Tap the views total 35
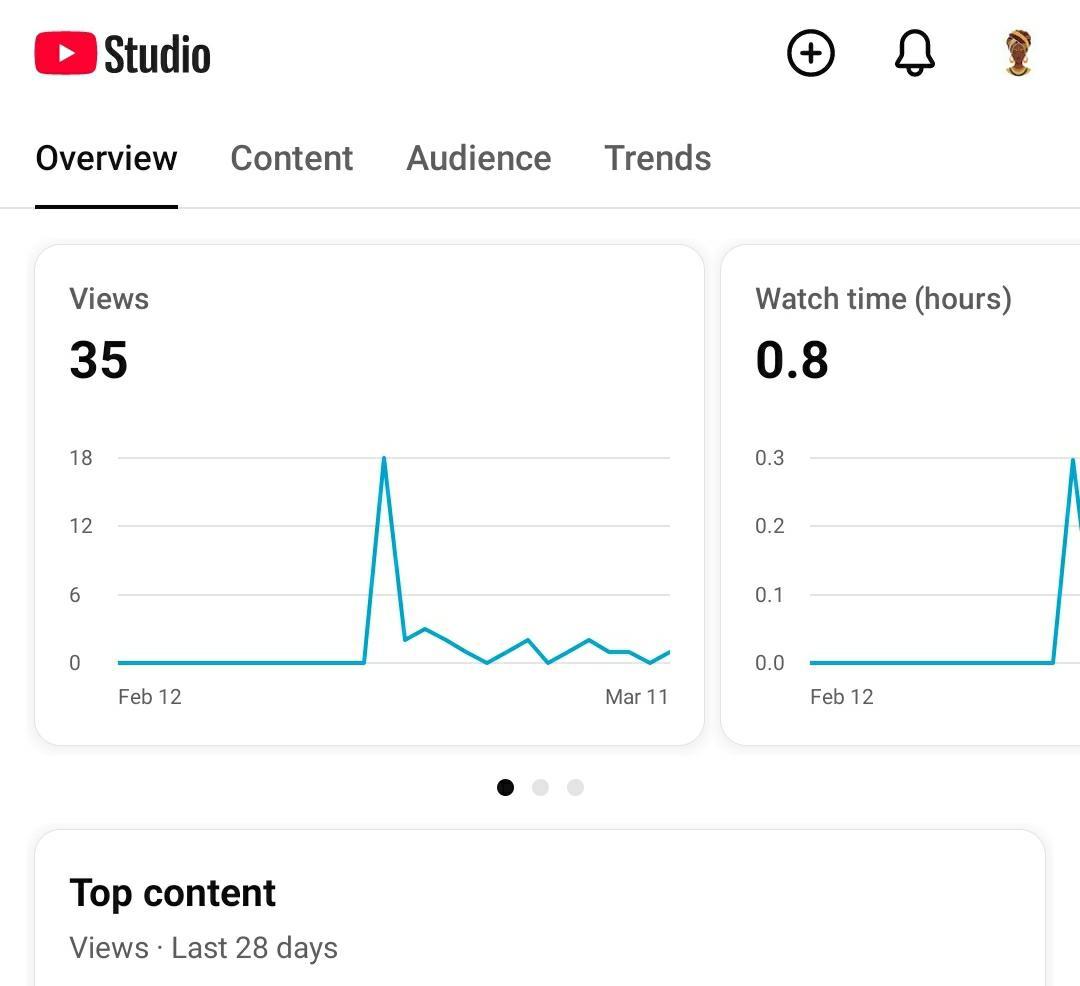 98,359
